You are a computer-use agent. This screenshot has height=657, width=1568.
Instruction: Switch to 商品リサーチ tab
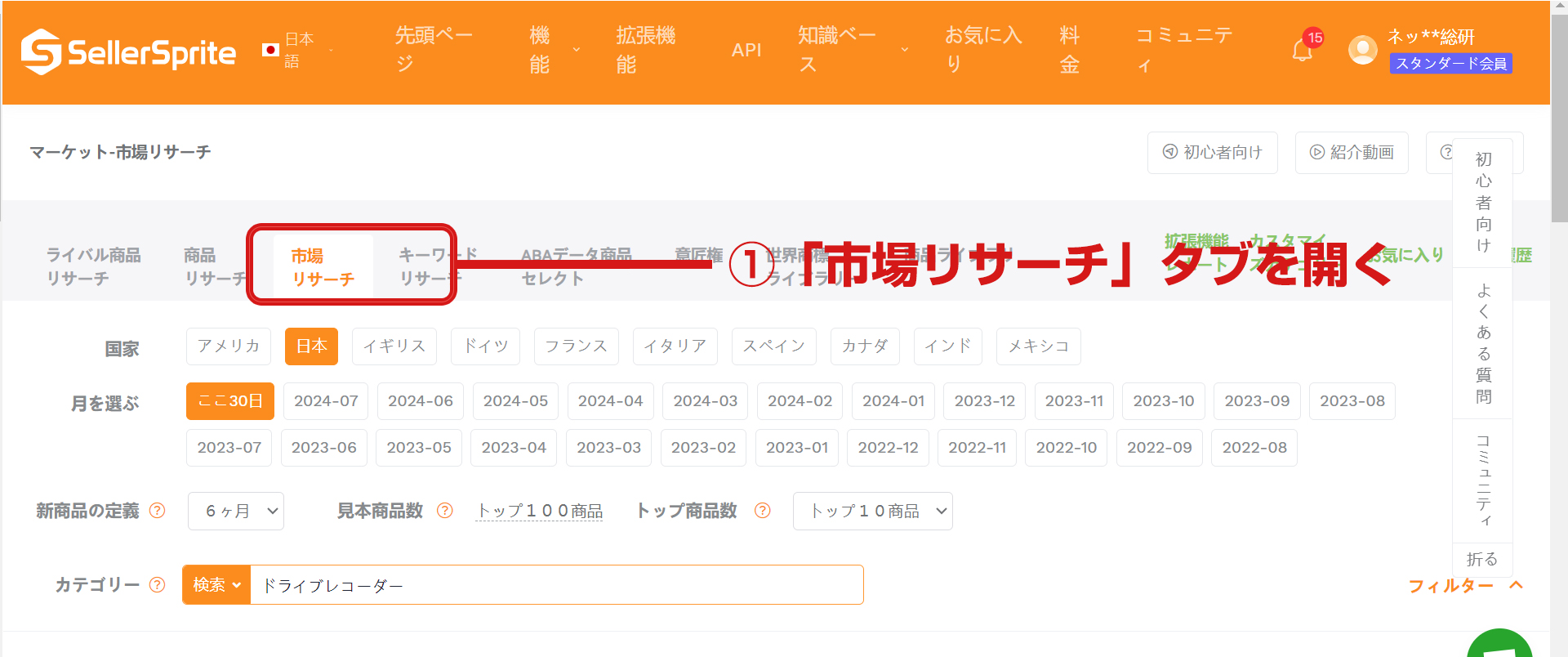coord(214,266)
